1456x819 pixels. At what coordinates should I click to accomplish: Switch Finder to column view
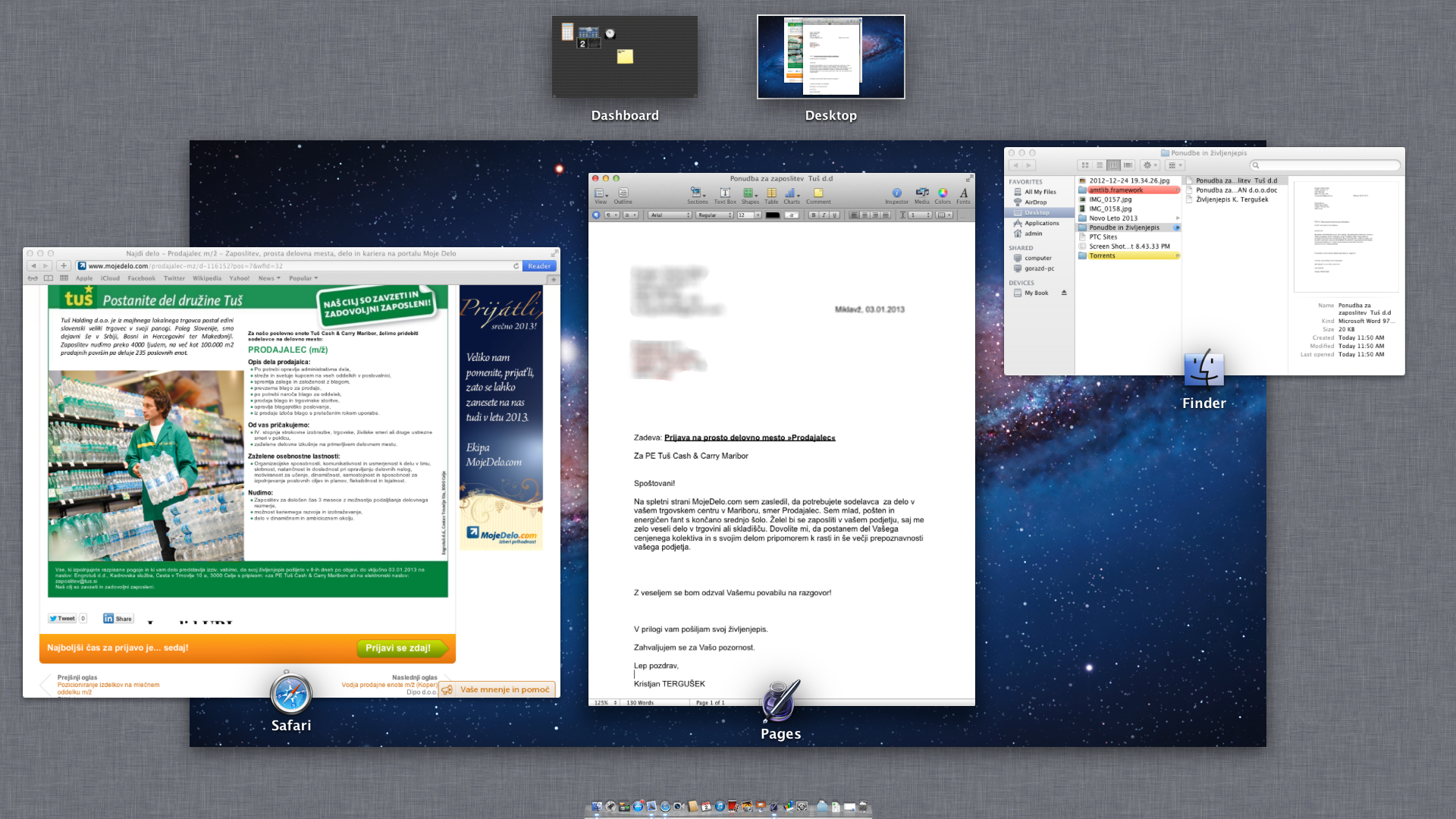click(x=1113, y=165)
